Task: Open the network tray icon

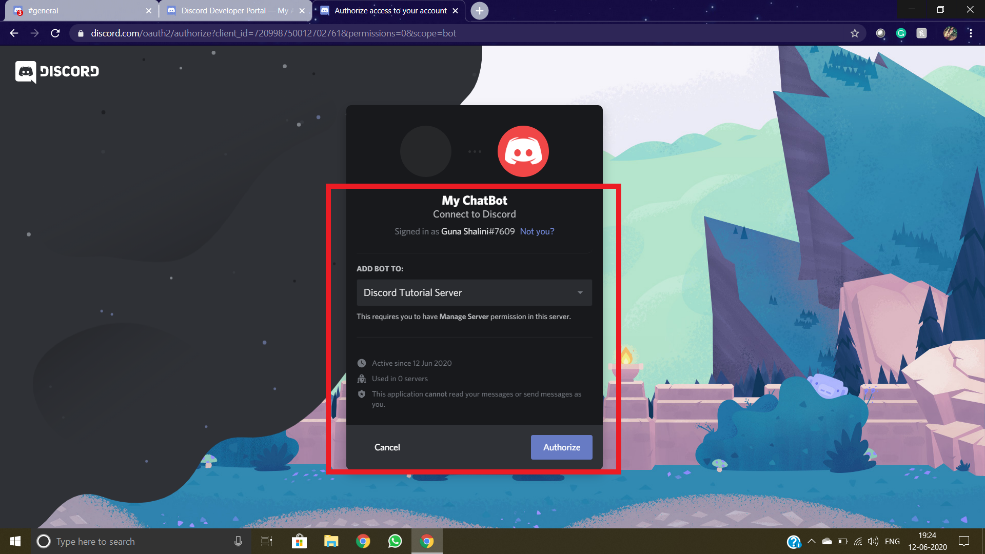Action: pos(857,541)
